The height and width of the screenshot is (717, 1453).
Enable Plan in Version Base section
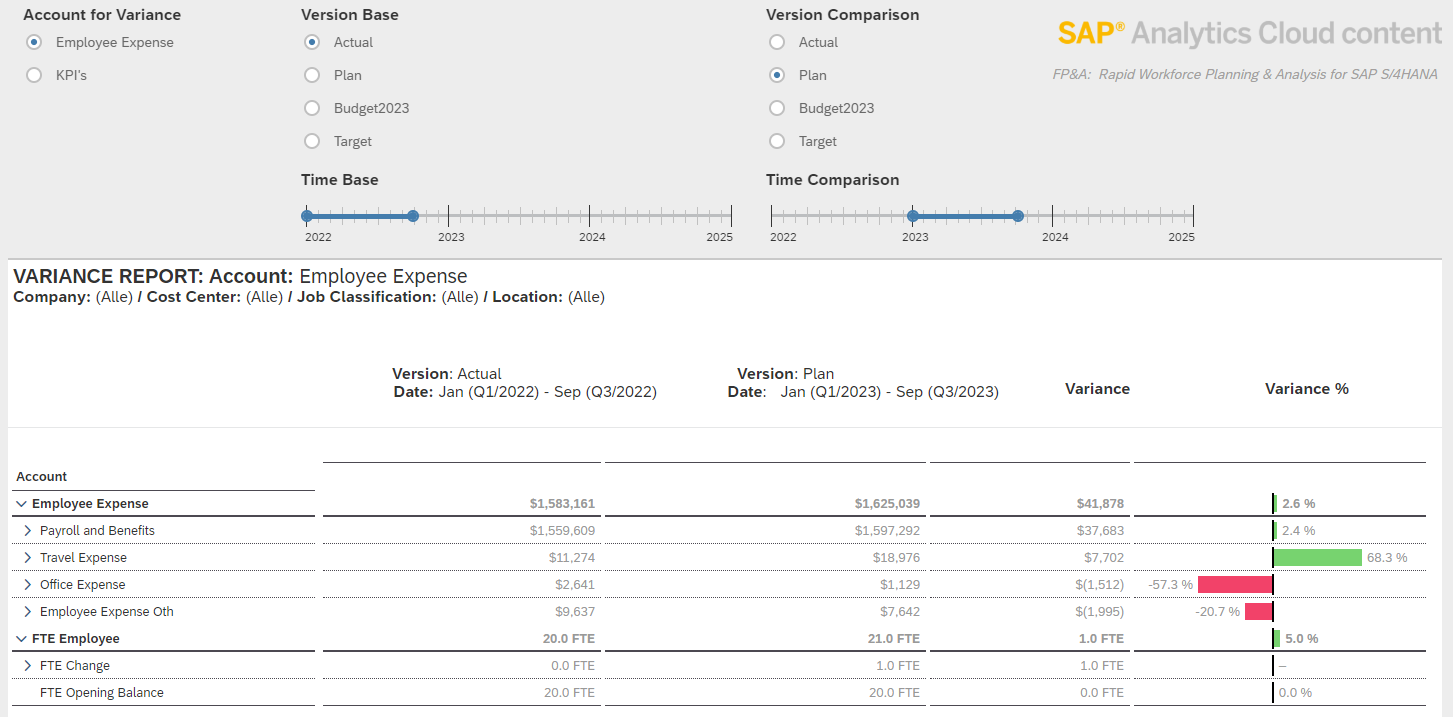coord(311,75)
